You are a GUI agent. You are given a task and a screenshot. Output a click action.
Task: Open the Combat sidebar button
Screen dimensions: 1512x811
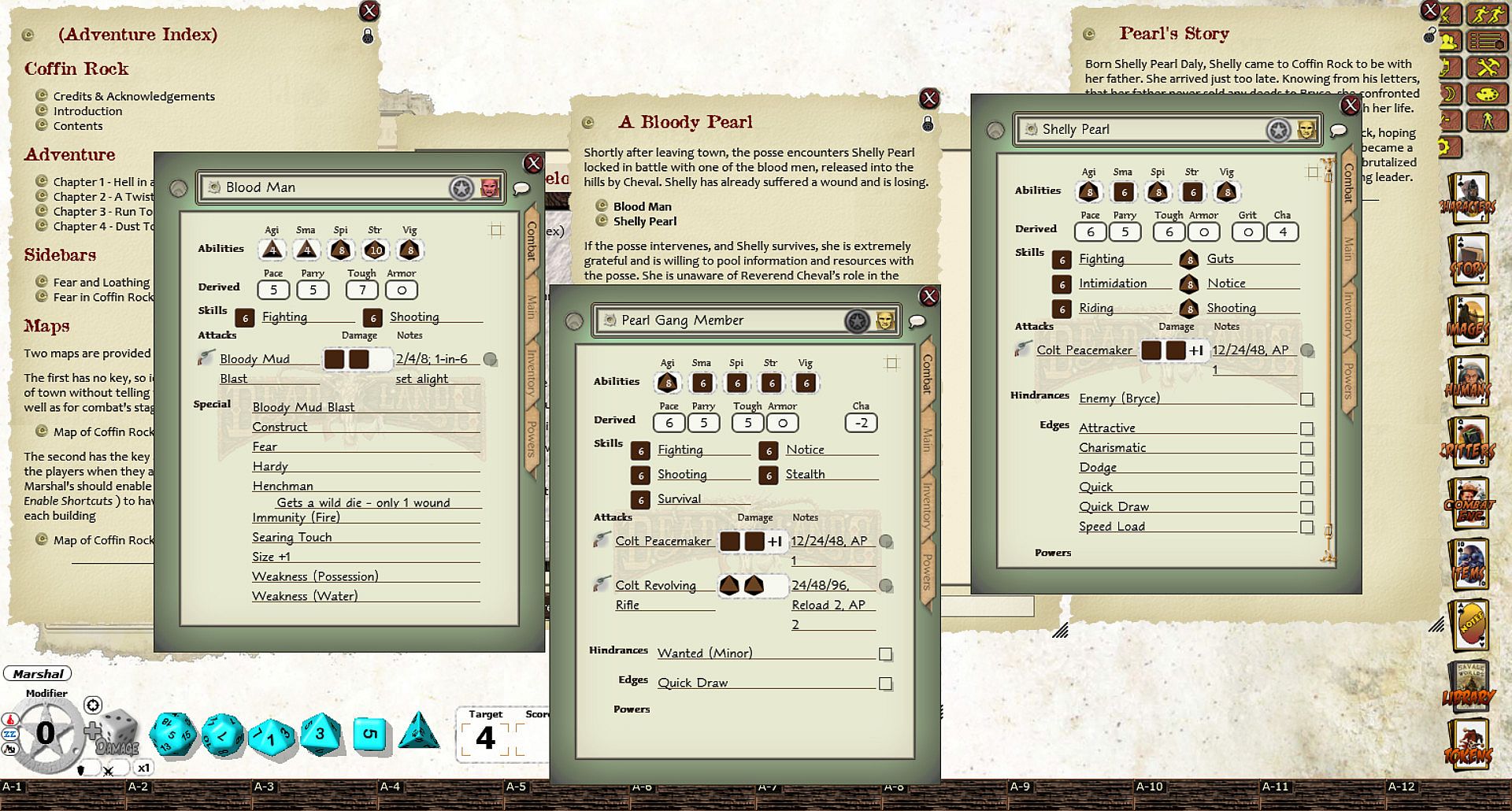point(1468,505)
